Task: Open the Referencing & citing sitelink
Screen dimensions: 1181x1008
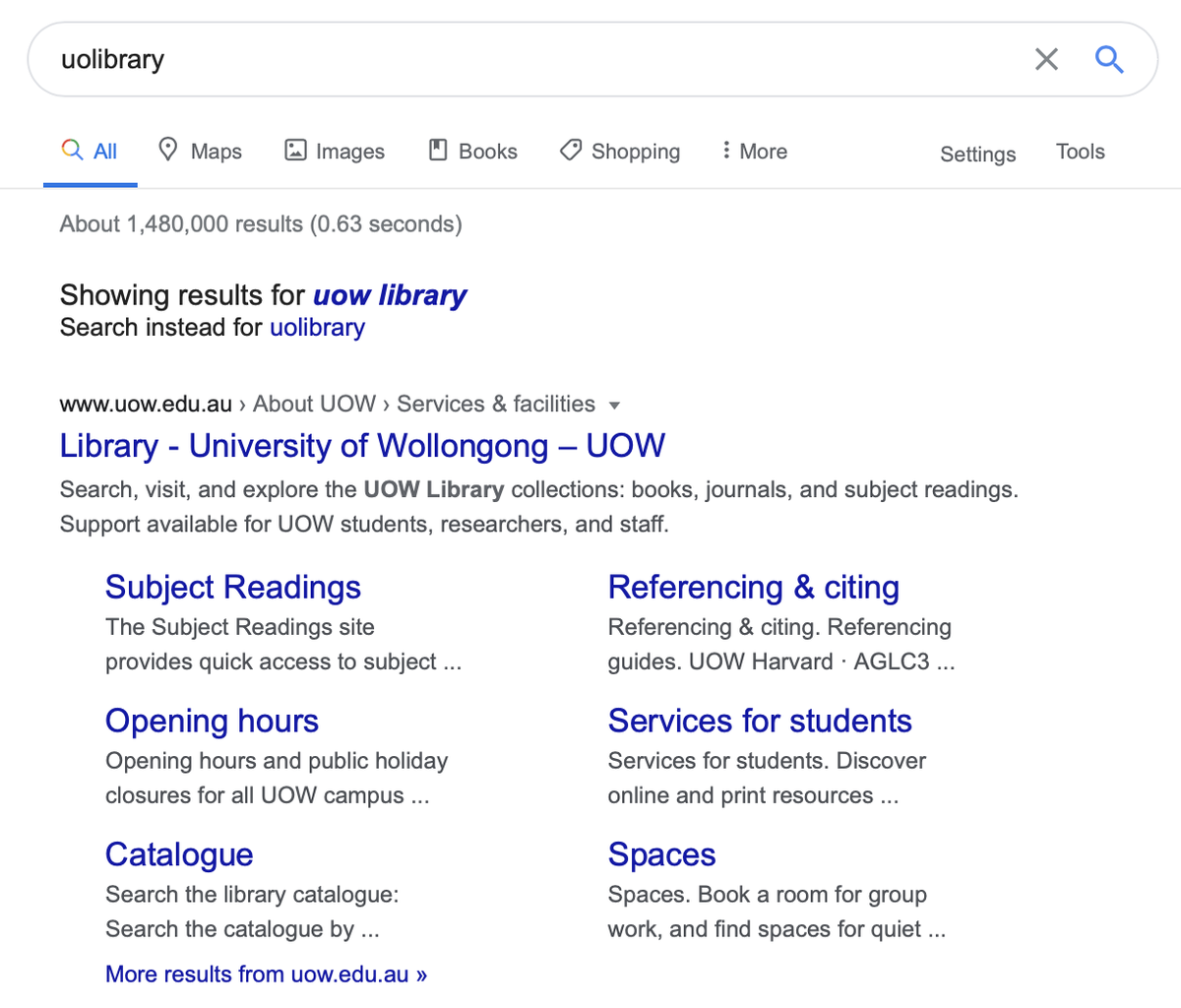Action: coord(754,588)
